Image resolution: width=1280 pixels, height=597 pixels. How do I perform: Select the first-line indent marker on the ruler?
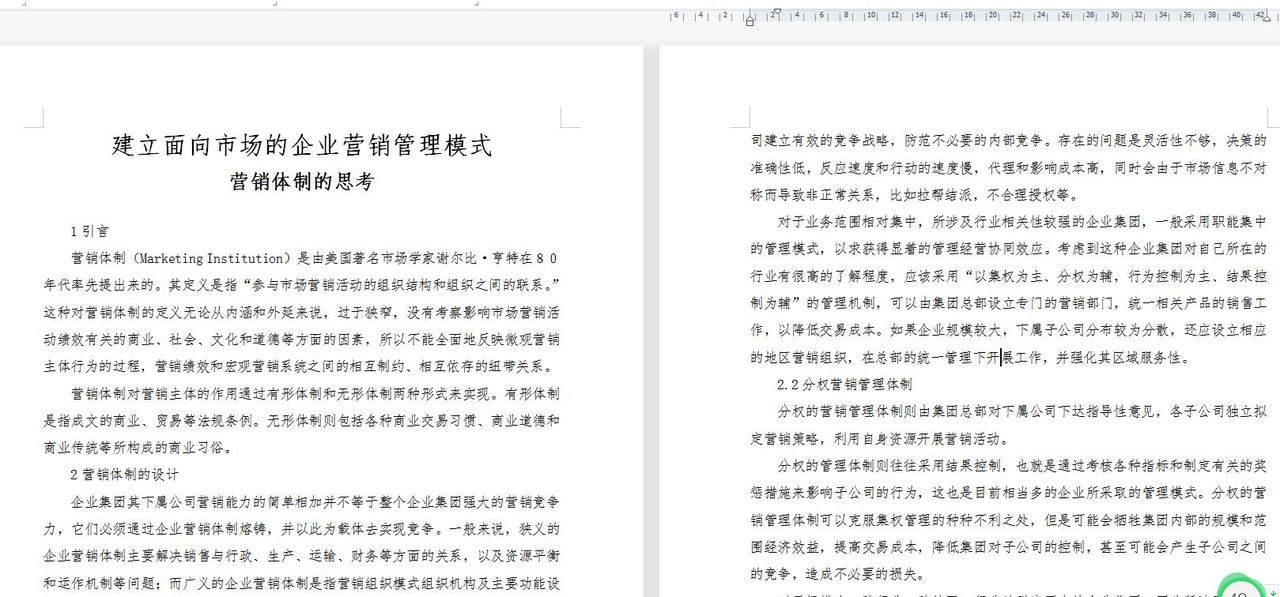tap(777, 11)
